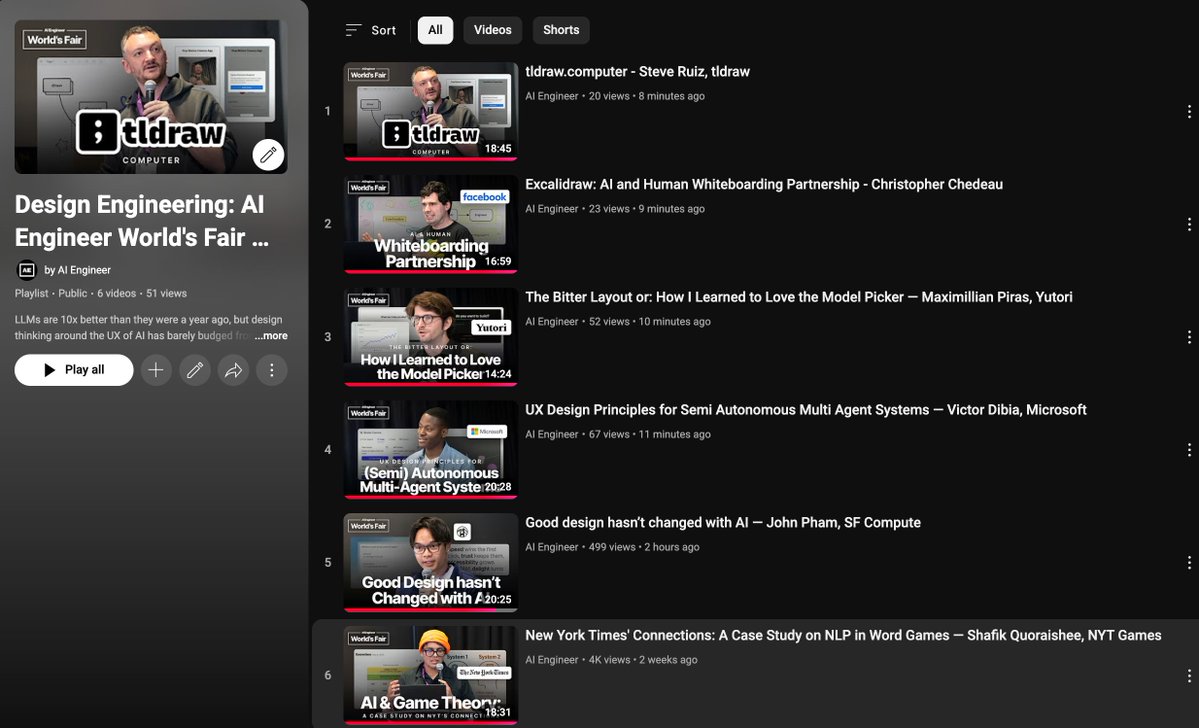Click the tldraw video thumbnail in list
Viewport: 1199px width, 728px height.
[x=431, y=112]
